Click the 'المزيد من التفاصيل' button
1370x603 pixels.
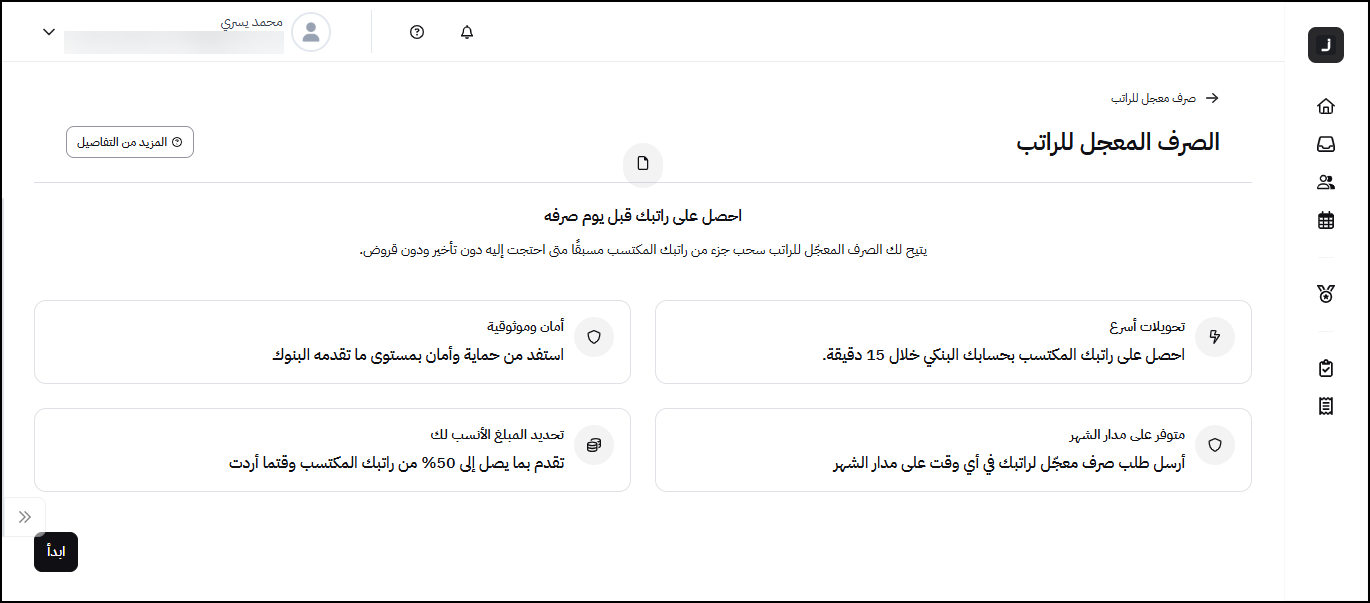pyautogui.click(x=130, y=142)
